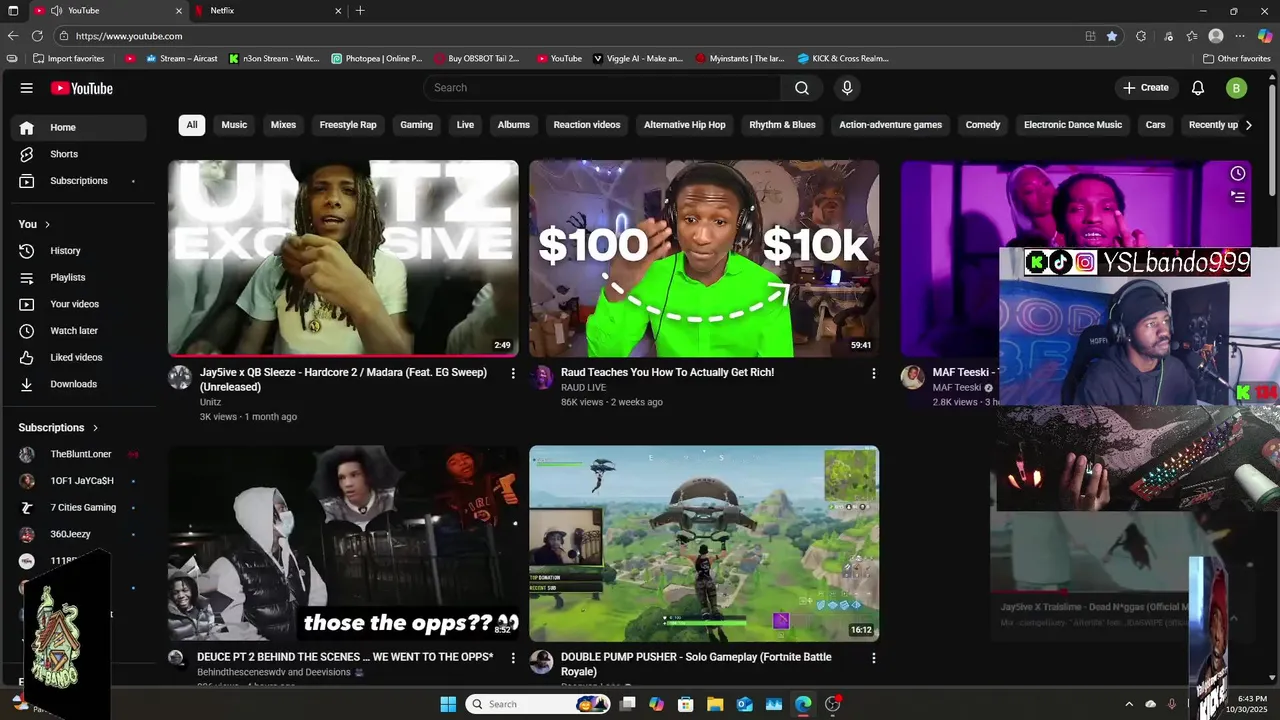
Task: Switch to the Netflix browser tab
Action: pyautogui.click(x=268, y=11)
